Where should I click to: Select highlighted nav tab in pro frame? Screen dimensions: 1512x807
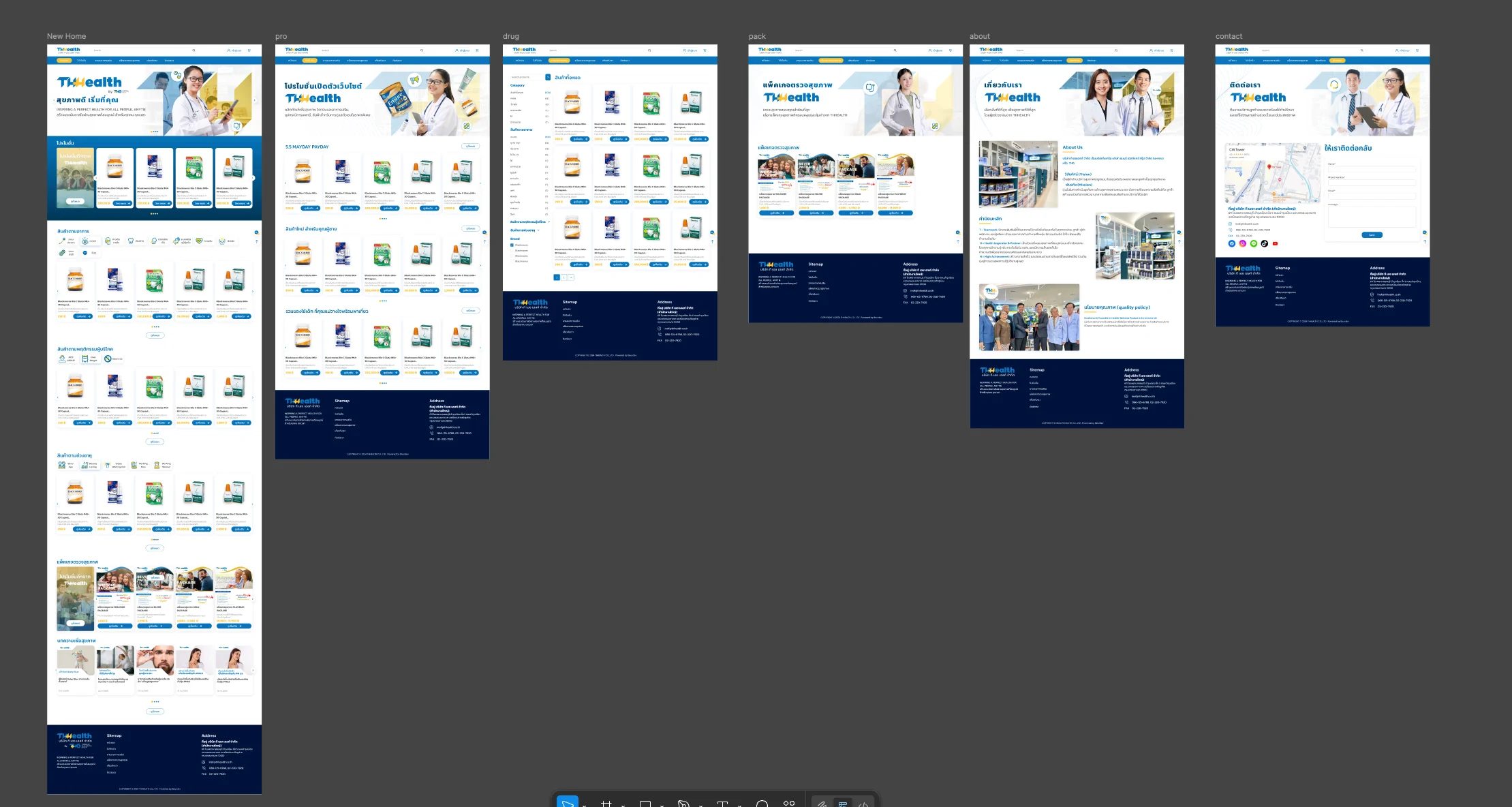tap(309, 61)
